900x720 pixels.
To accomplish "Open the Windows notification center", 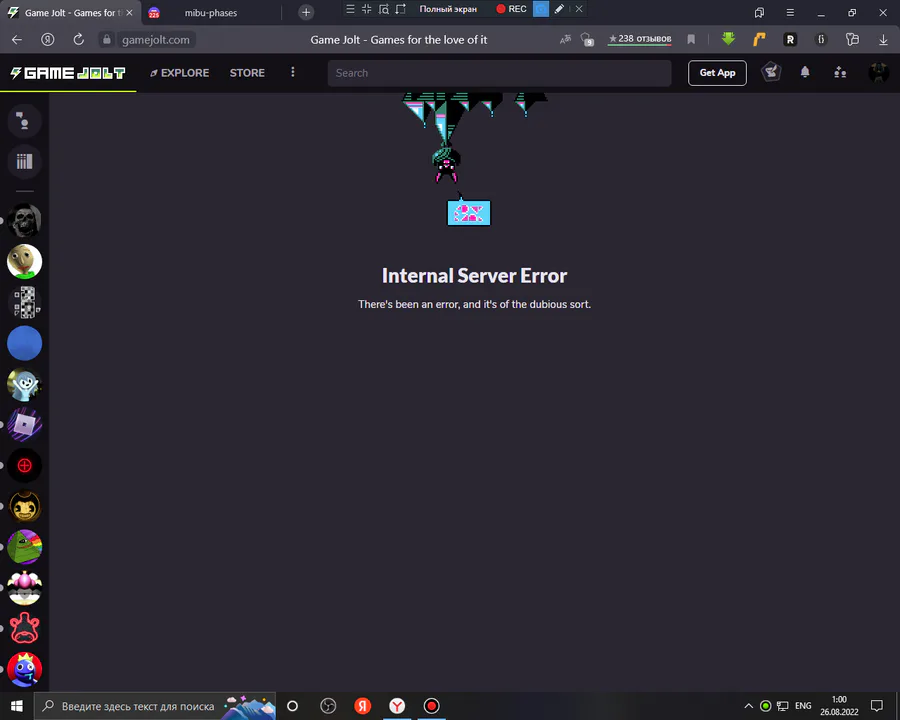I will point(876,706).
